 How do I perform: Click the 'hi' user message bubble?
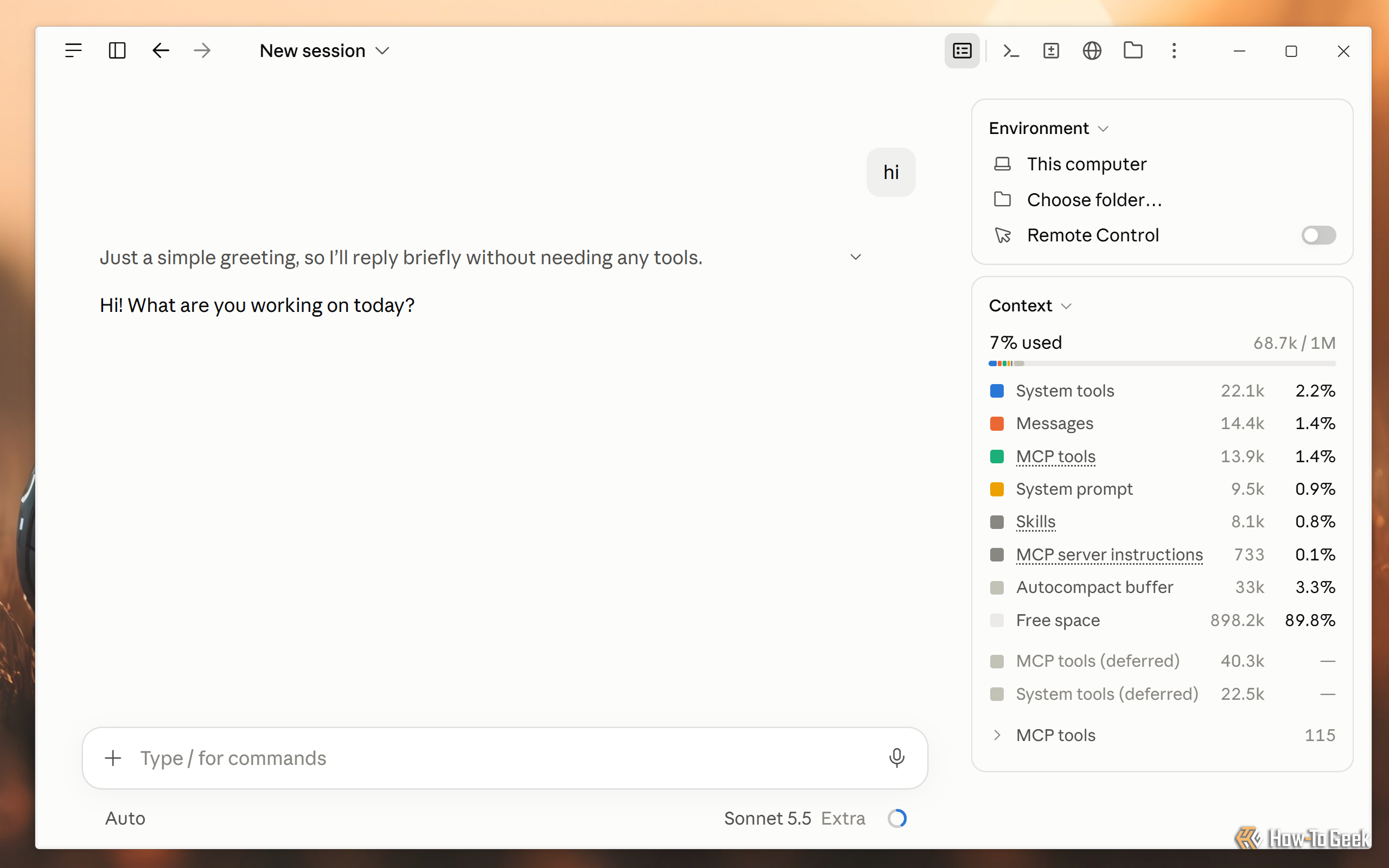coord(891,172)
